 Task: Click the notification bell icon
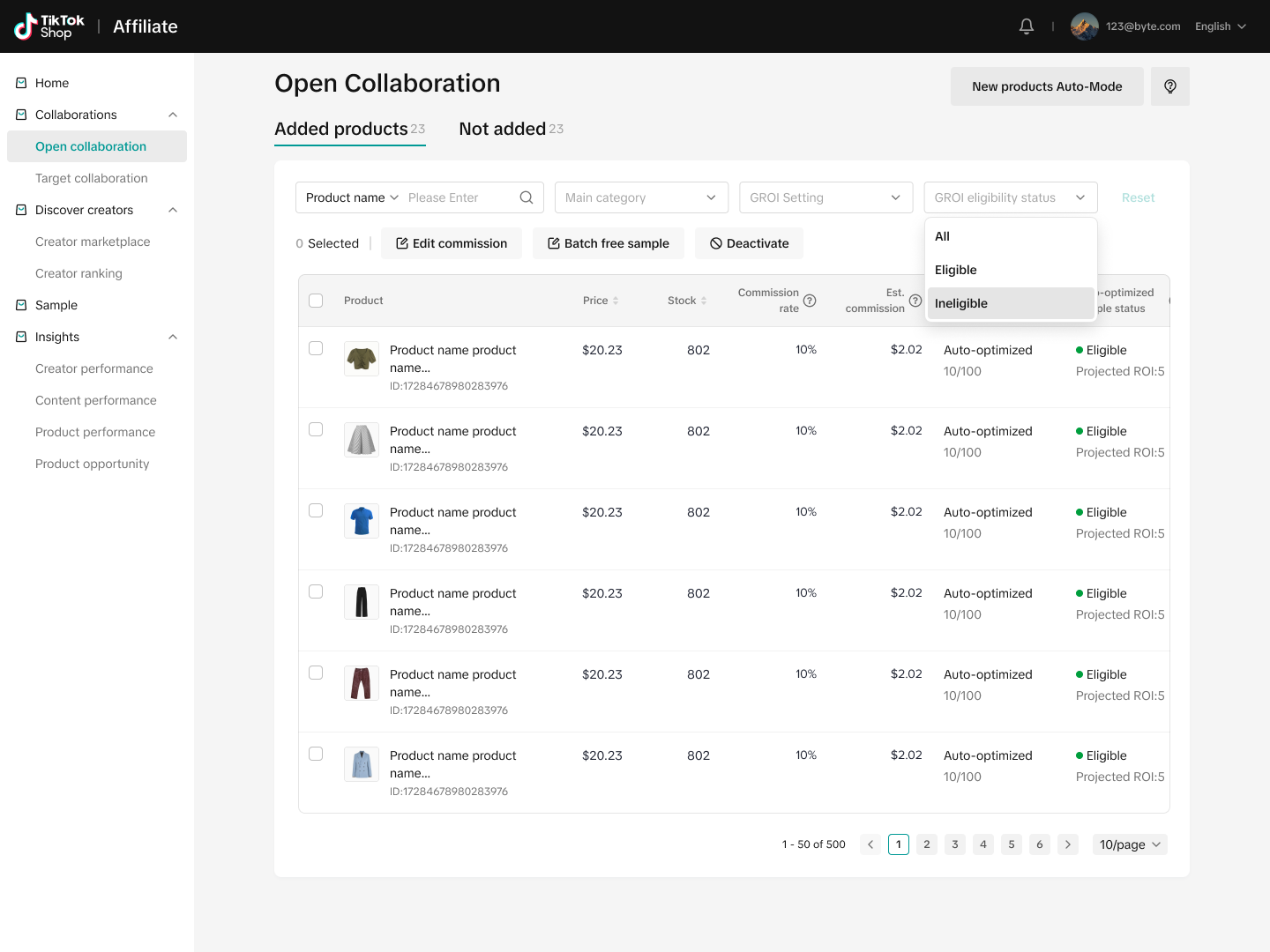tap(1026, 26)
